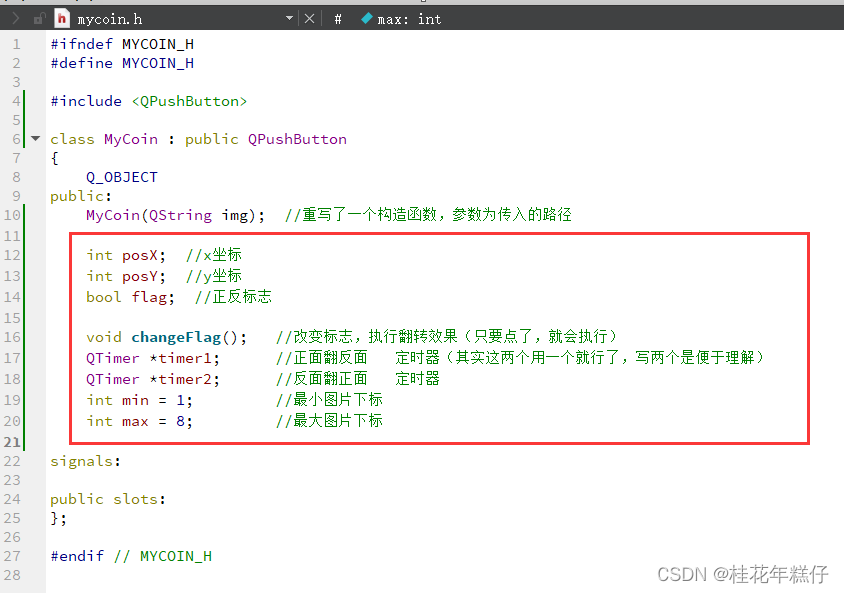Click the 'int max = 8;' line
The image size is (844, 593).
coord(139,421)
